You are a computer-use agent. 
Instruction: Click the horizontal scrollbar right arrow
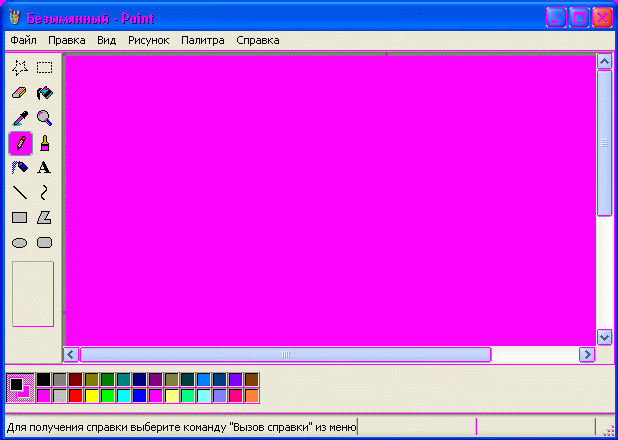[587, 354]
